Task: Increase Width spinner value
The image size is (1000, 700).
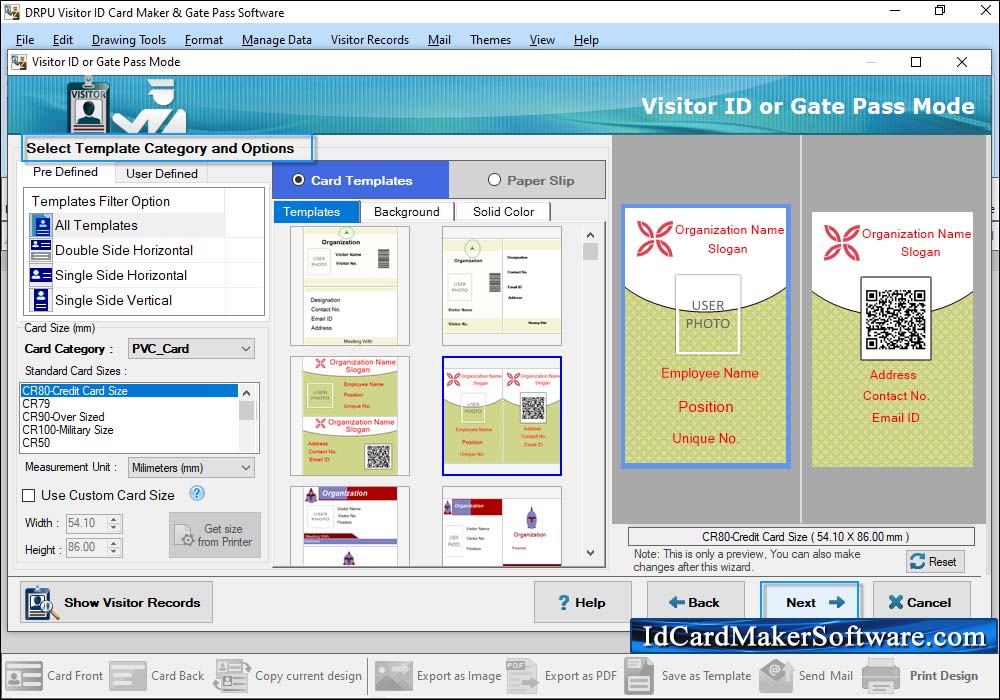Action: 114,520
